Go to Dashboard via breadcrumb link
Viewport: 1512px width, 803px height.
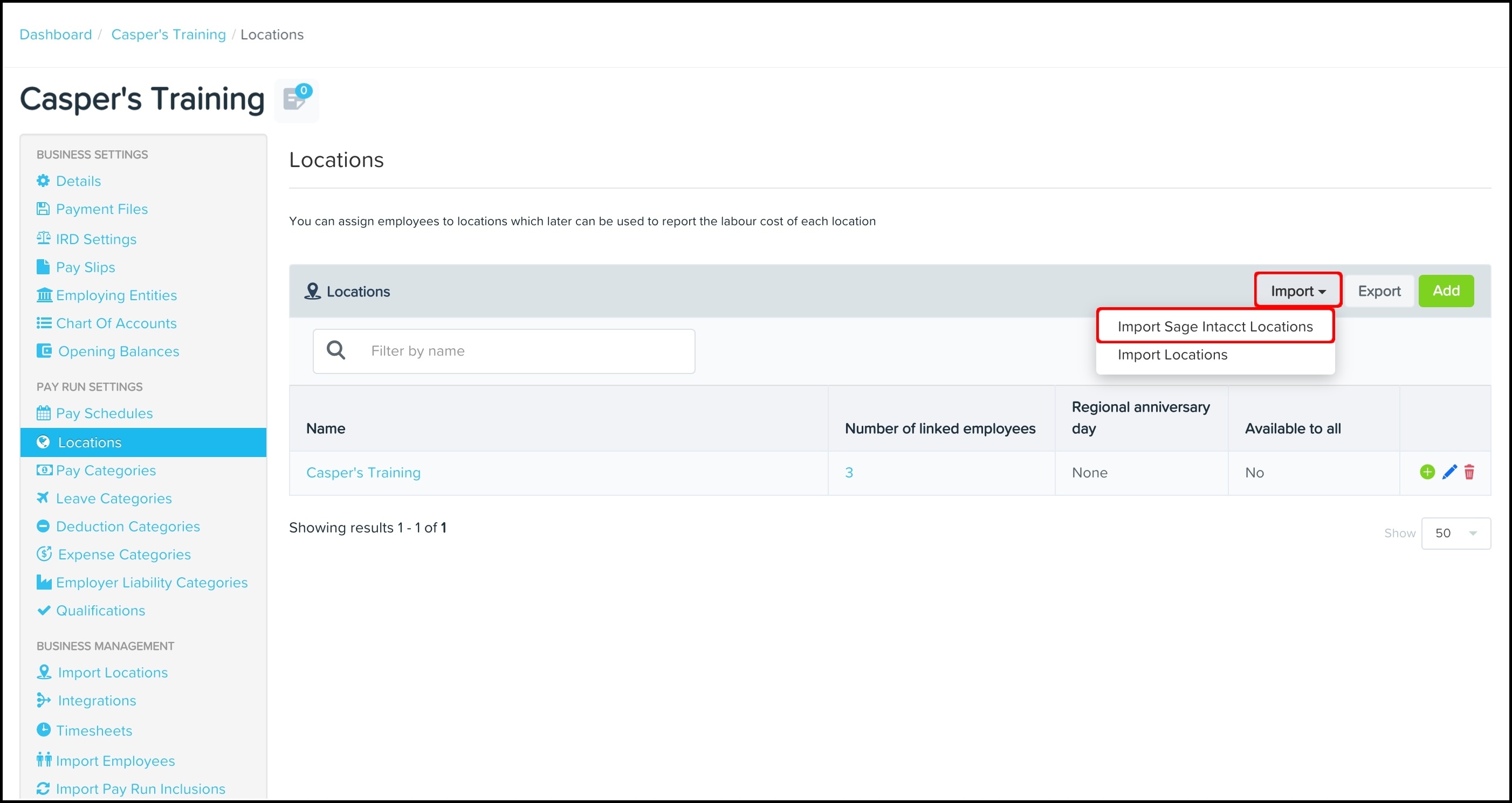pos(56,34)
